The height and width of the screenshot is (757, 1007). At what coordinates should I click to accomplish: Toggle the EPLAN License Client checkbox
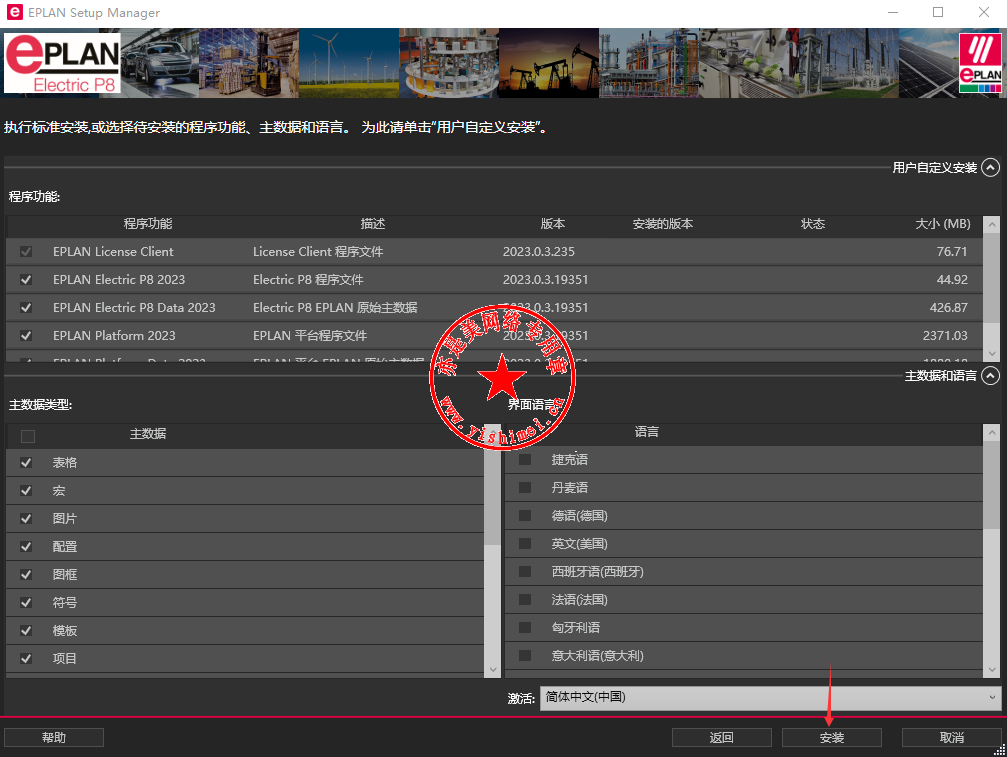point(26,252)
